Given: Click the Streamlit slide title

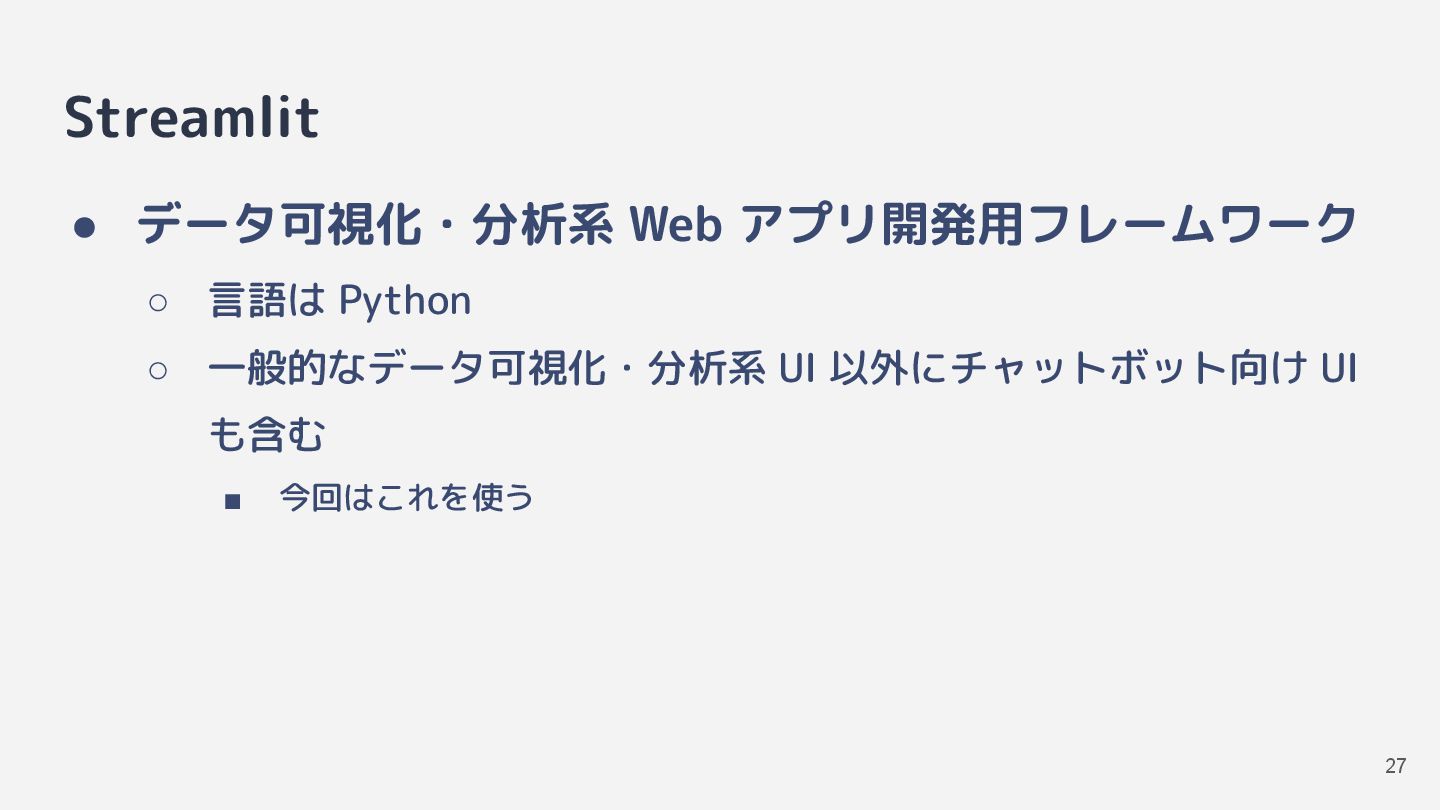Looking at the screenshot, I should [x=192, y=118].
